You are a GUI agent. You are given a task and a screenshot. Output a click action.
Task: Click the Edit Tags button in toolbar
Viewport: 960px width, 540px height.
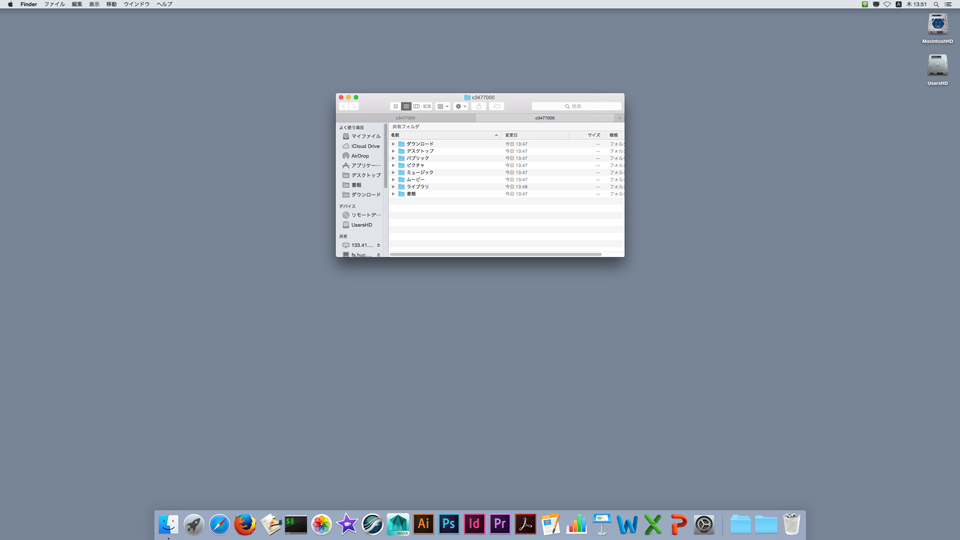(x=497, y=107)
